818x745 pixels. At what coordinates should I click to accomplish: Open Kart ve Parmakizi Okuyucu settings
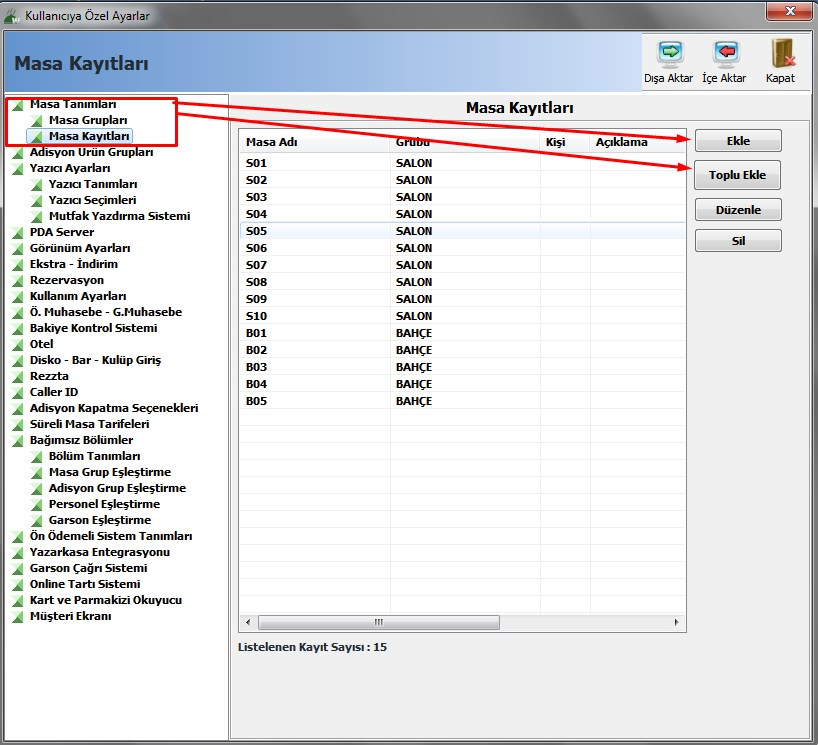click(x=106, y=600)
